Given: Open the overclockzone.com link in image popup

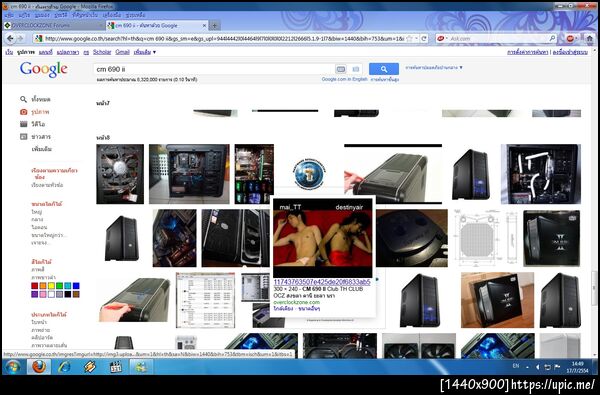Looking at the screenshot, I should (297, 302).
